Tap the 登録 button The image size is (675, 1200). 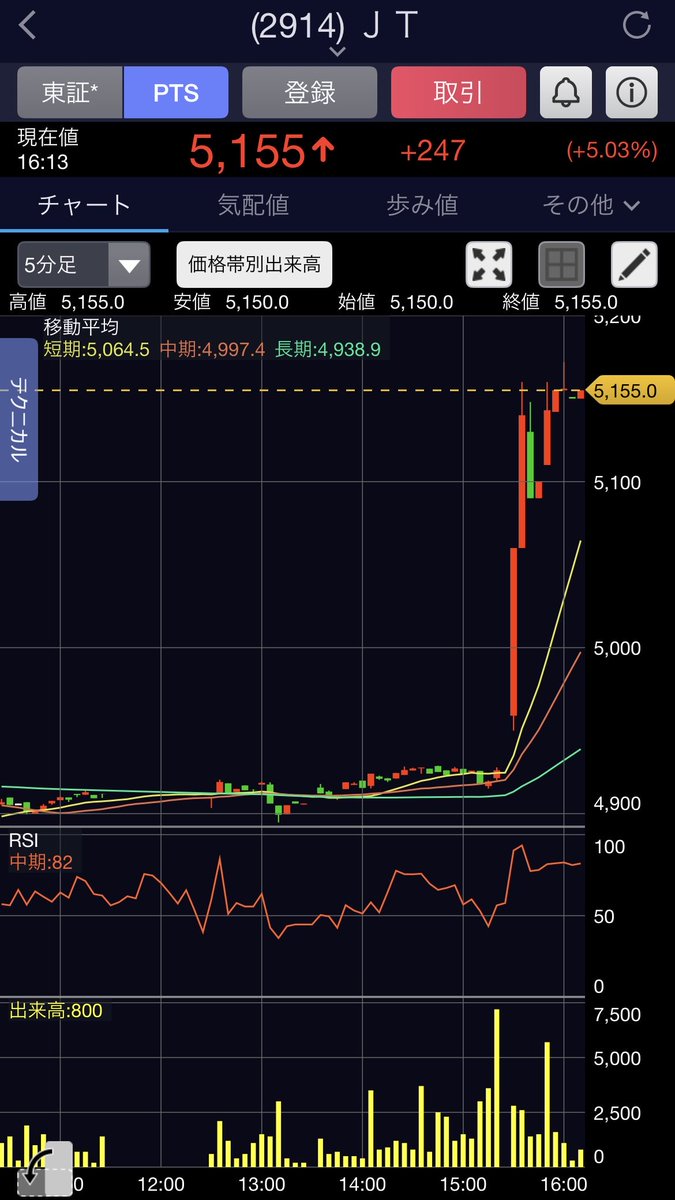click(x=310, y=93)
